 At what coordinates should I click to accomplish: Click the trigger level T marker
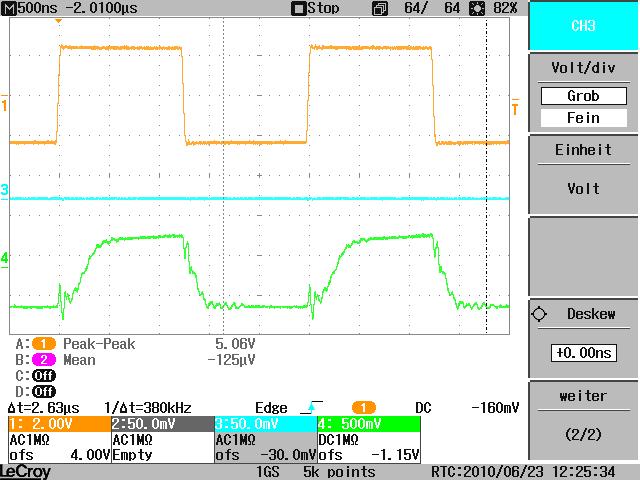515,107
